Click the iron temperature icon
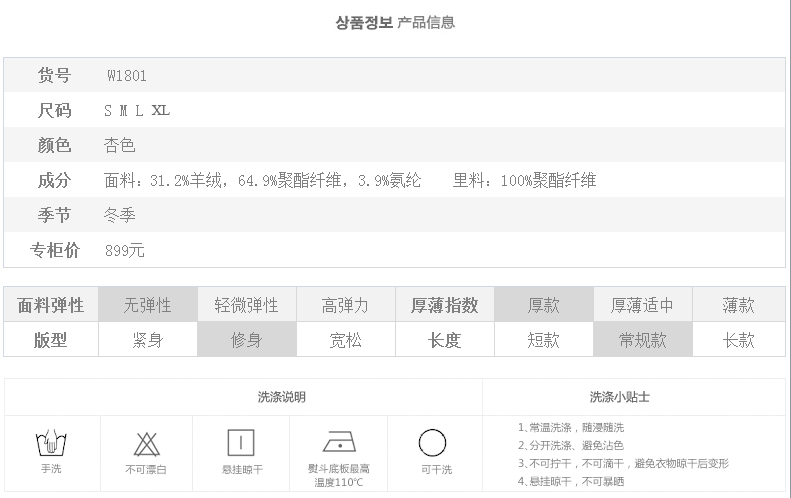The image size is (791, 498). point(339,442)
